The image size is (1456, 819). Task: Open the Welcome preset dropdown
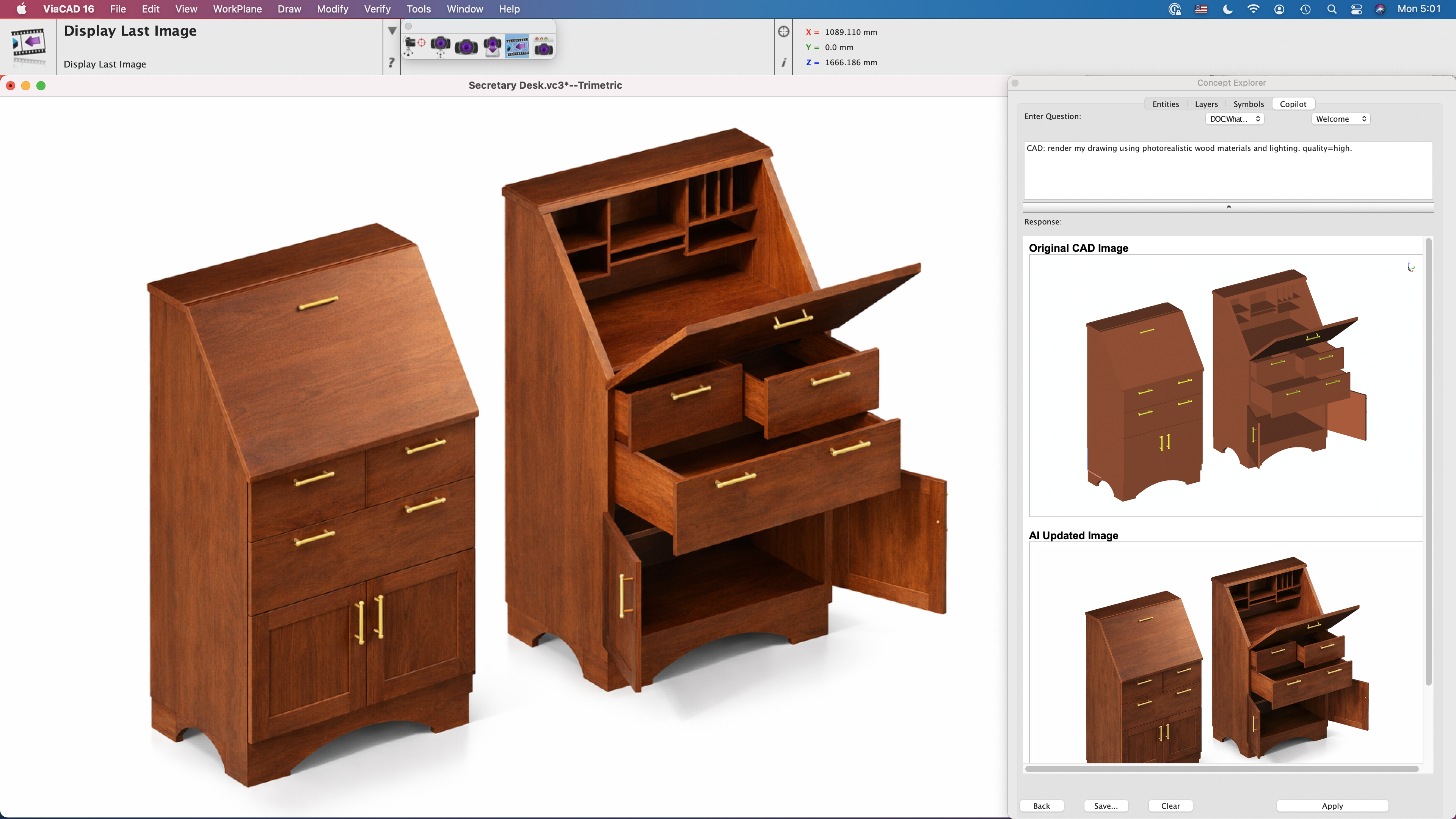pyautogui.click(x=1340, y=119)
